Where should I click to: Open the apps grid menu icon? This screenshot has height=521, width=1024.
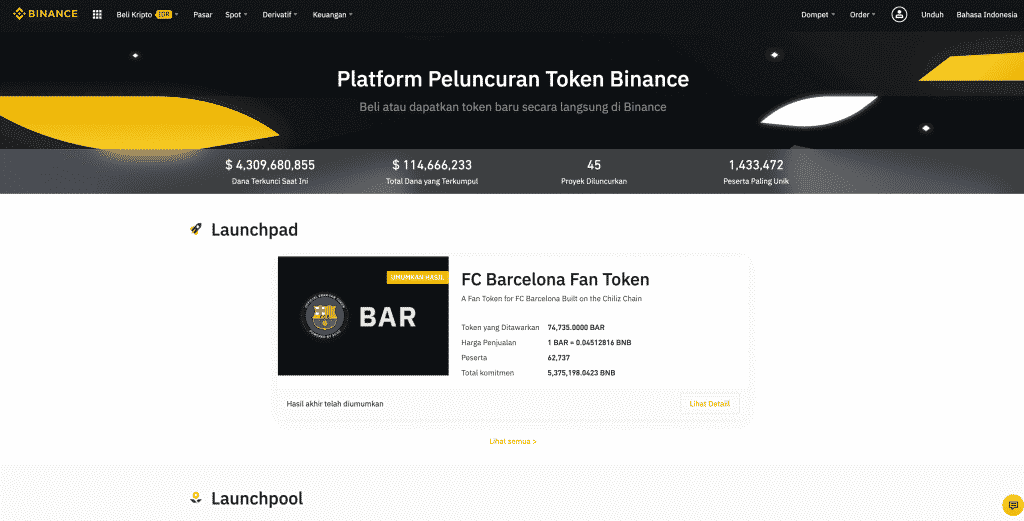[97, 15]
